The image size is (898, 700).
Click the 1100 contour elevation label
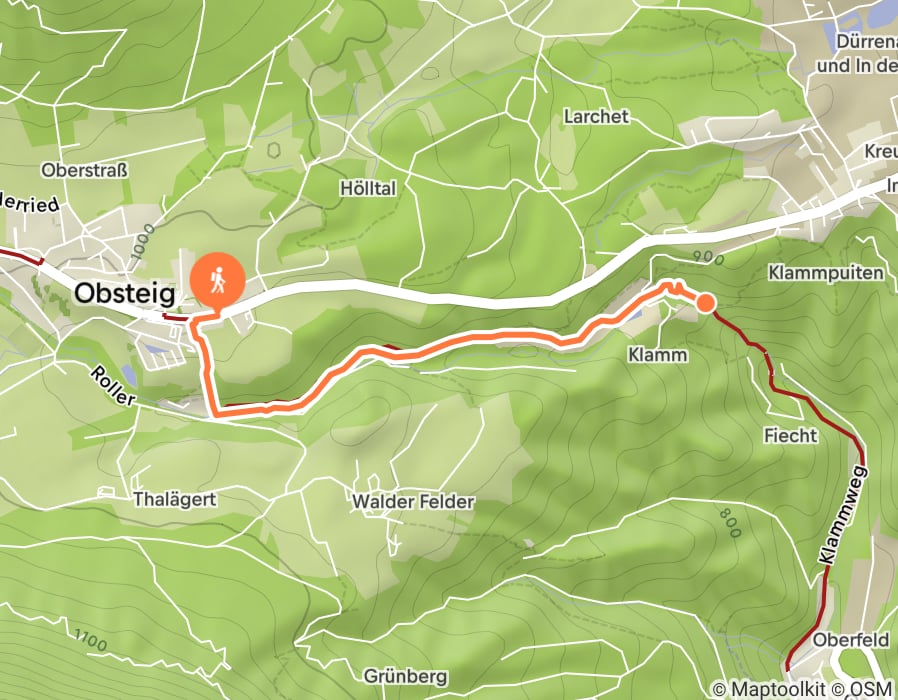tap(90, 640)
